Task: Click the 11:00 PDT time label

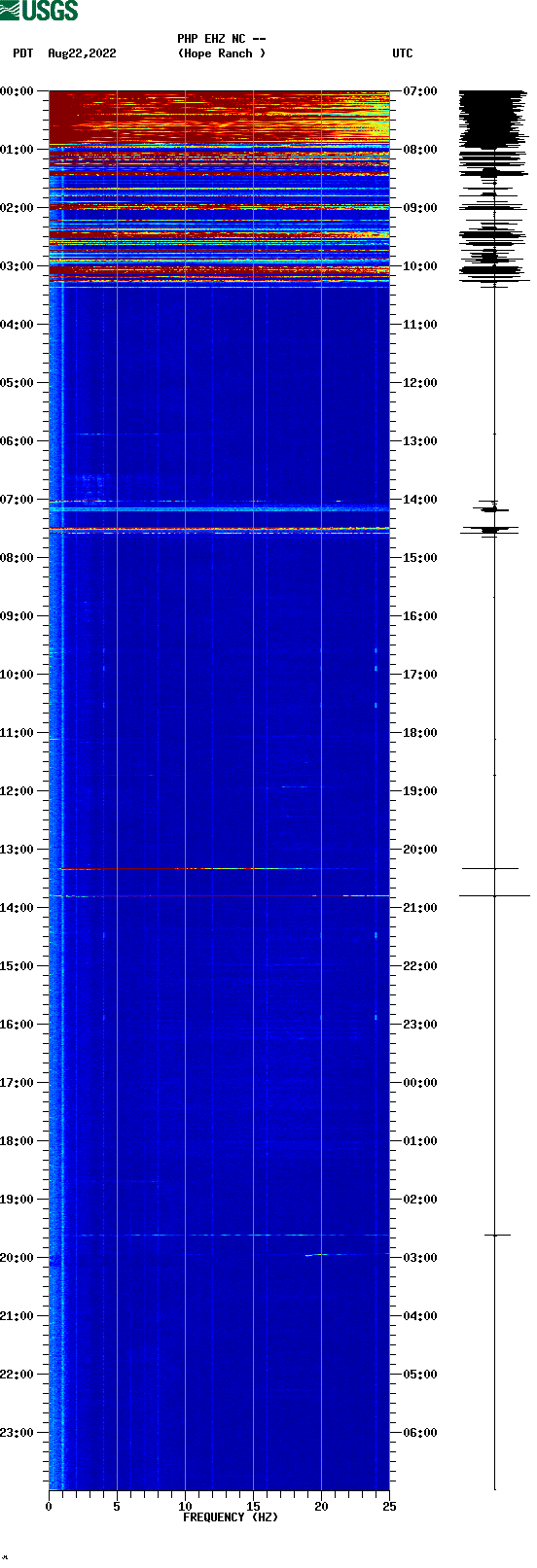Action: 17,733
